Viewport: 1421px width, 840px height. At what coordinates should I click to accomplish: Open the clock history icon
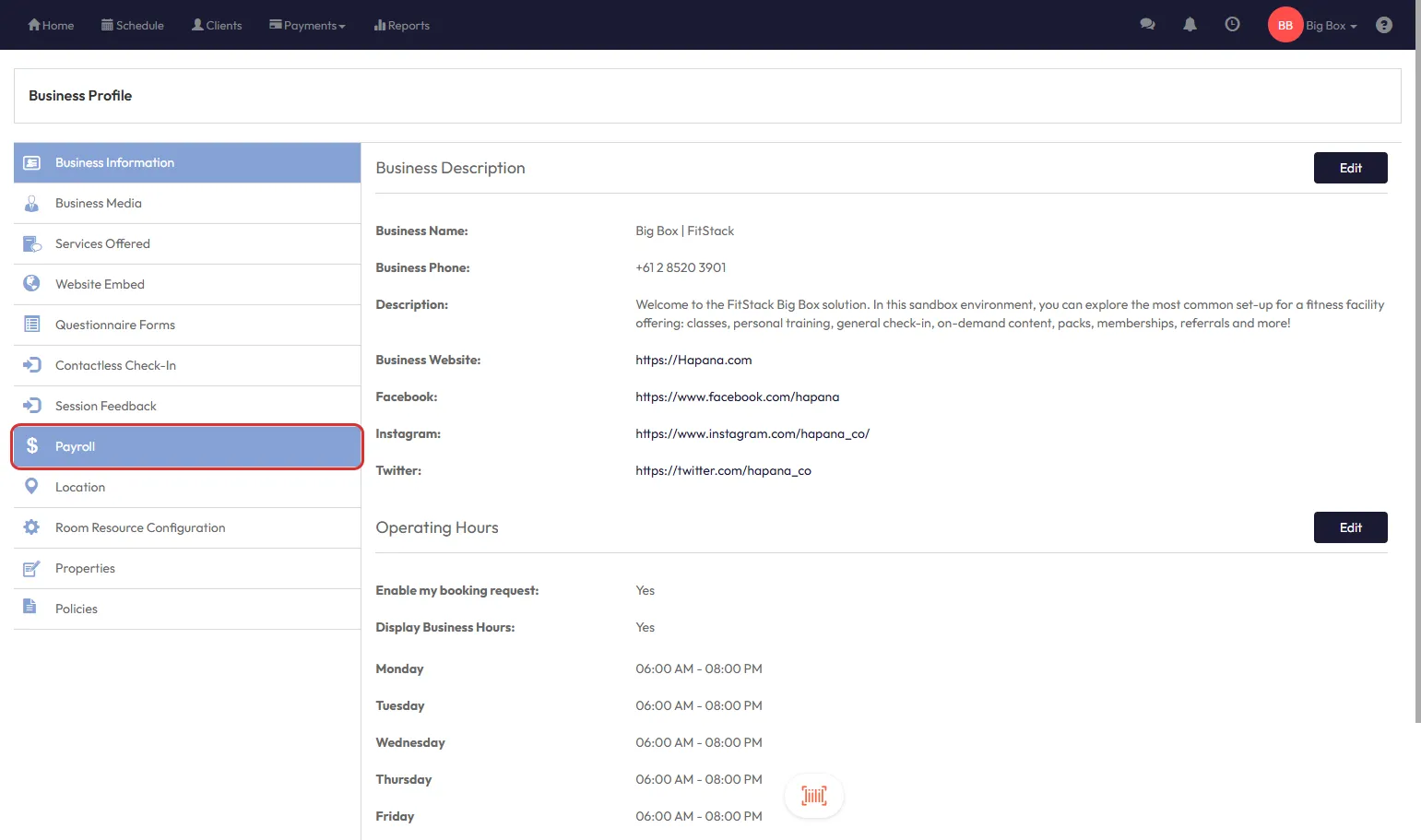pos(1232,25)
